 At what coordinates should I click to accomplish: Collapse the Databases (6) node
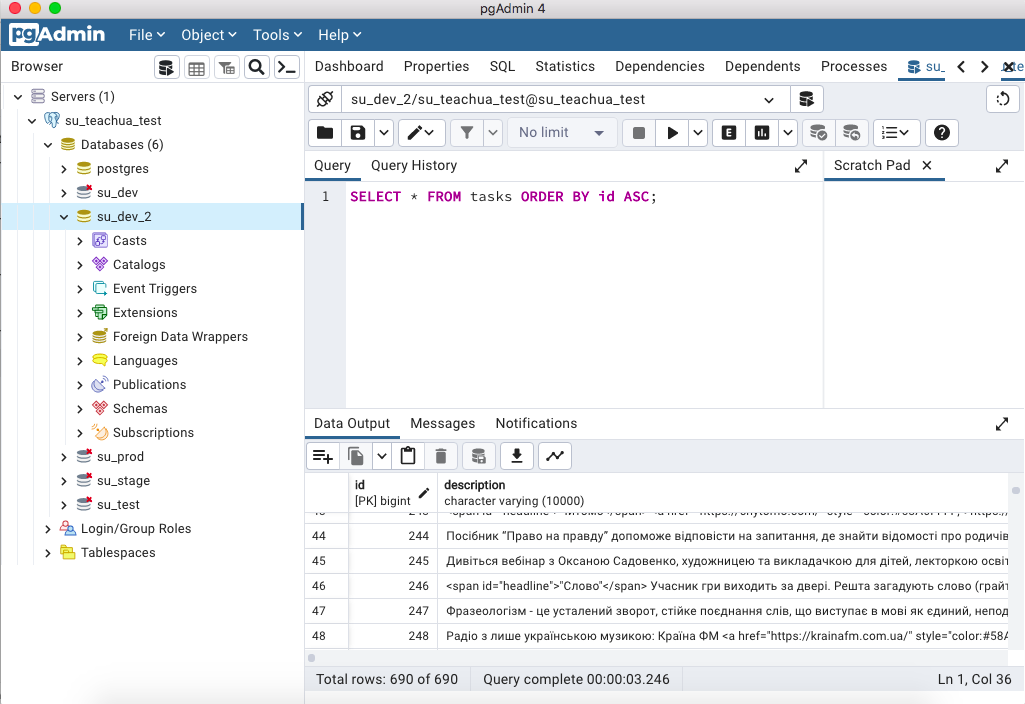(48, 144)
